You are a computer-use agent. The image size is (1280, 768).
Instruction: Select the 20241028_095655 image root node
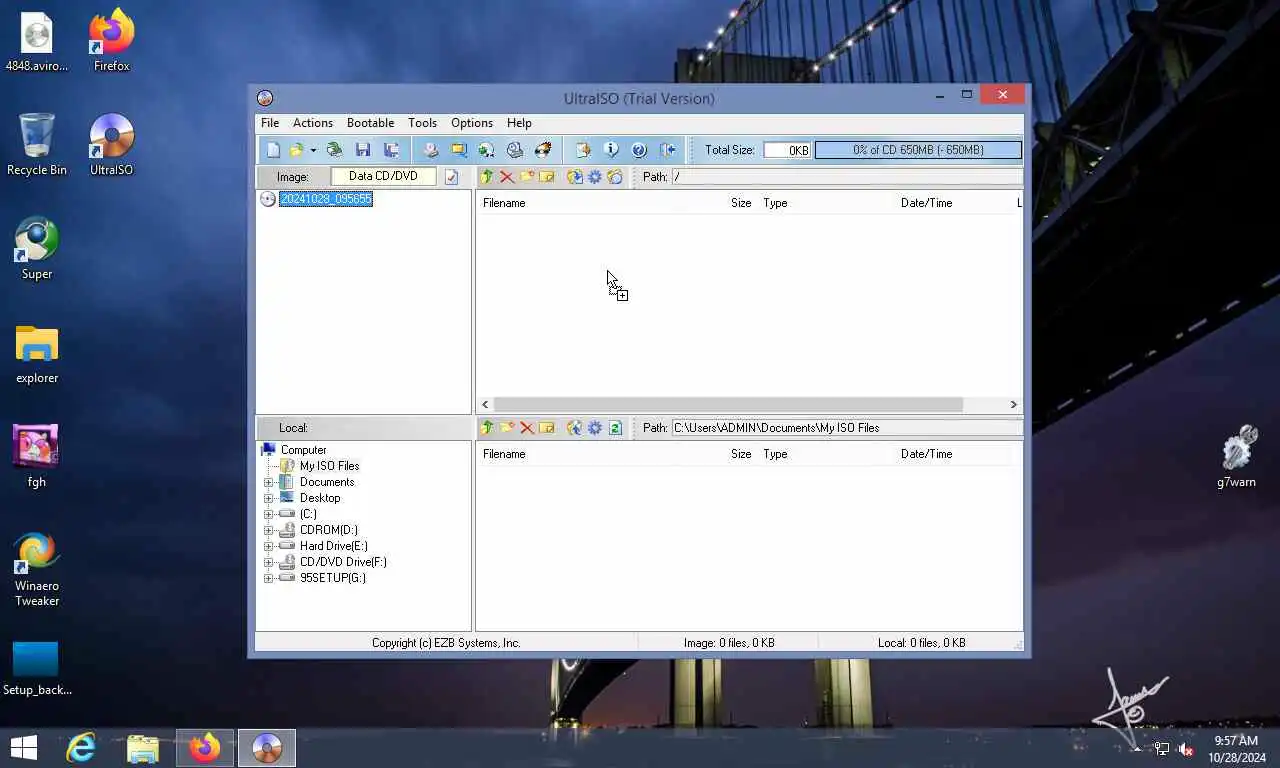tap(326, 199)
